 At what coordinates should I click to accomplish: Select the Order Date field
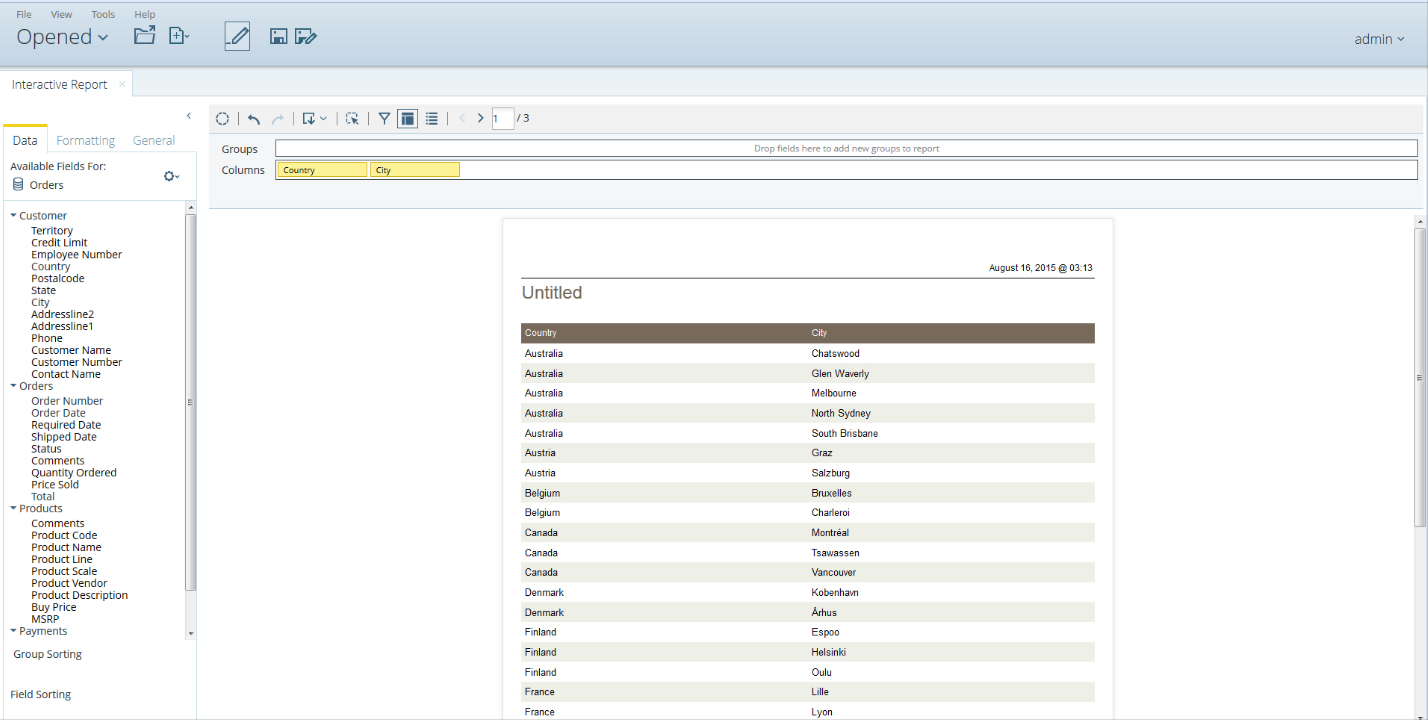pos(58,413)
